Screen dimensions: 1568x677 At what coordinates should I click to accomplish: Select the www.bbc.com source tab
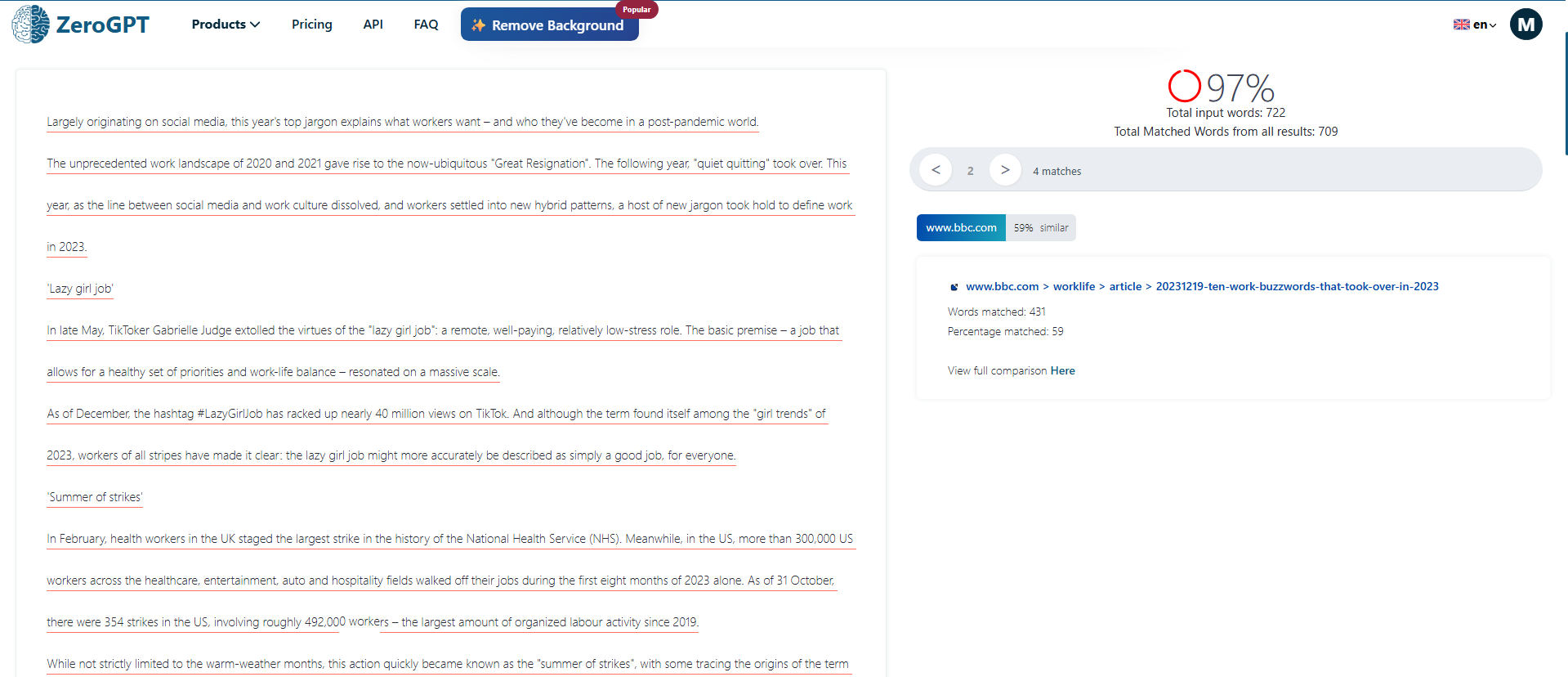pos(961,228)
